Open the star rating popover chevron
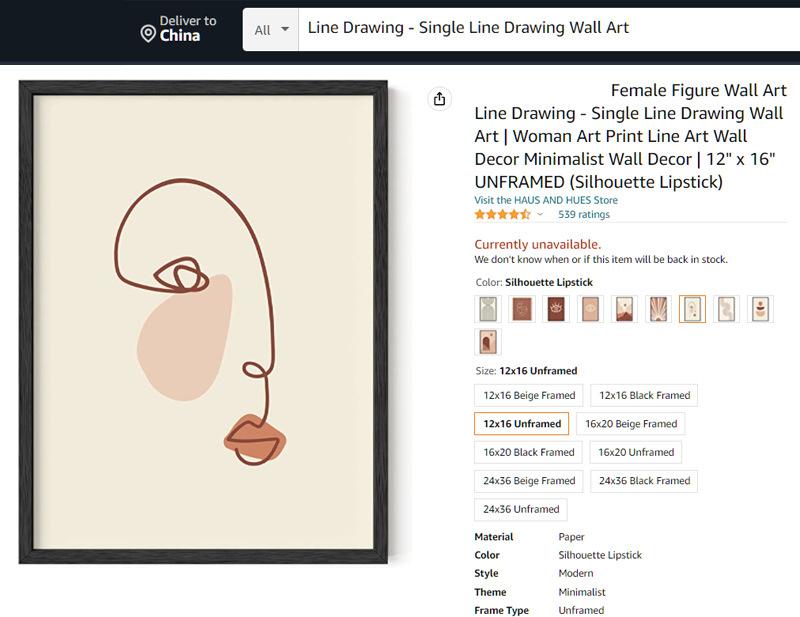Viewport: 800px width, 617px height. (x=540, y=214)
